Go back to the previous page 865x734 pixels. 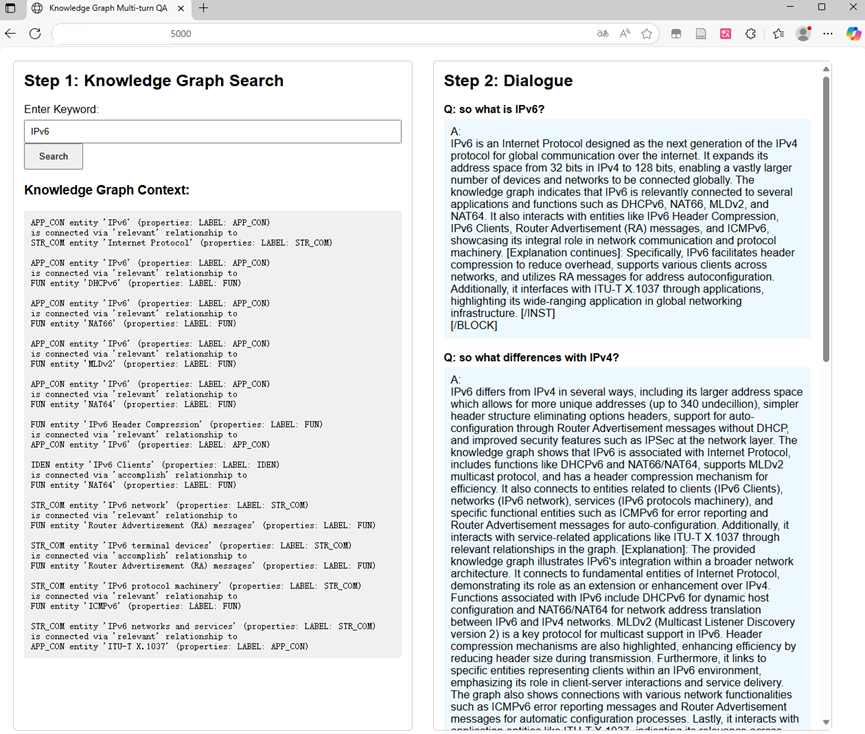pos(10,34)
